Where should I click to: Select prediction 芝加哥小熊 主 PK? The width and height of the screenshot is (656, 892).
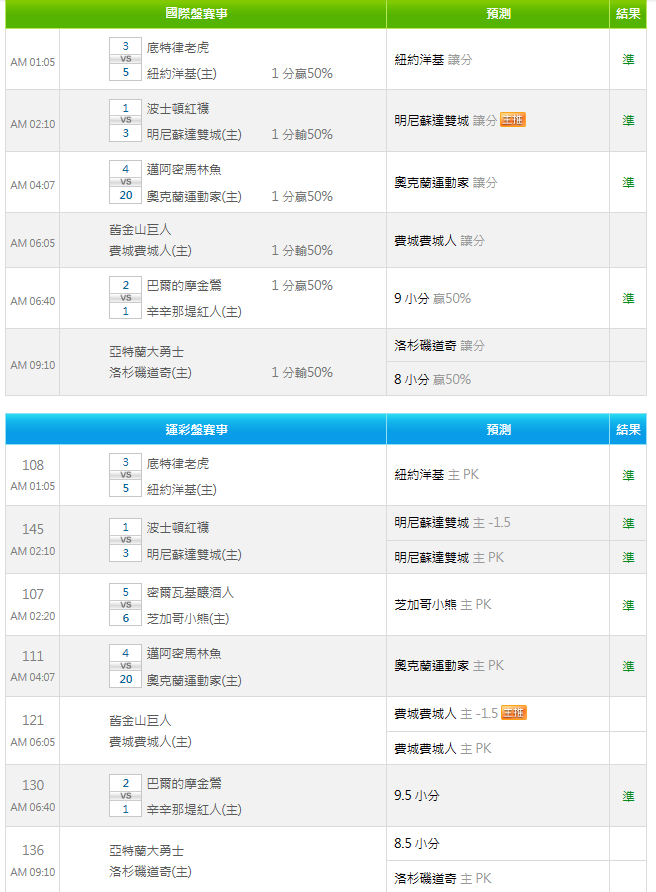pos(443,605)
